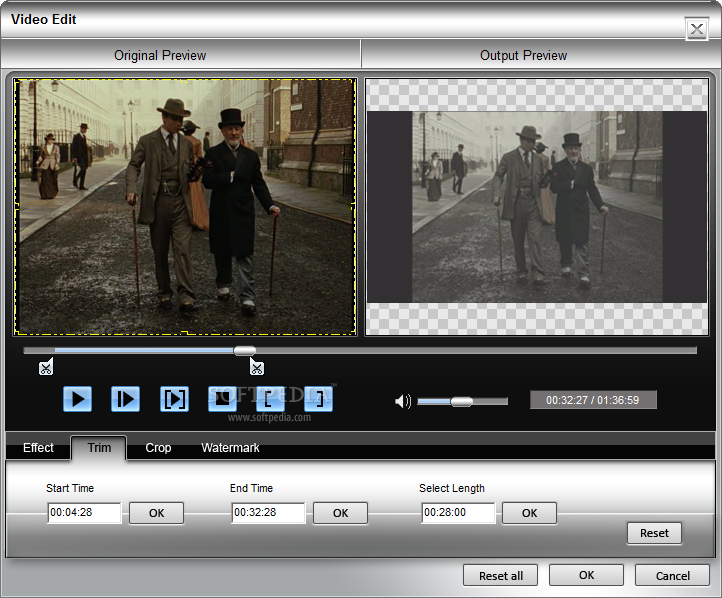Click the Stop playback button

coord(222,399)
